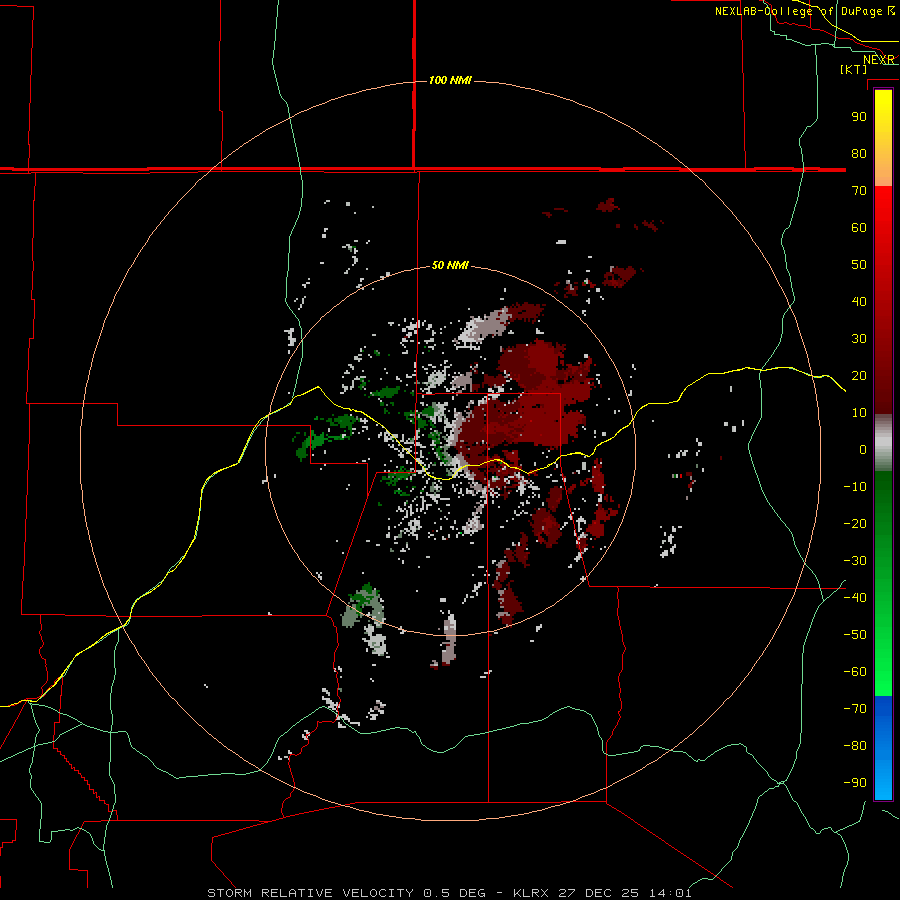The width and height of the screenshot is (900, 900).
Task: Click the STORM RELATIVE VELOCITY product title text
Action: 311,893
